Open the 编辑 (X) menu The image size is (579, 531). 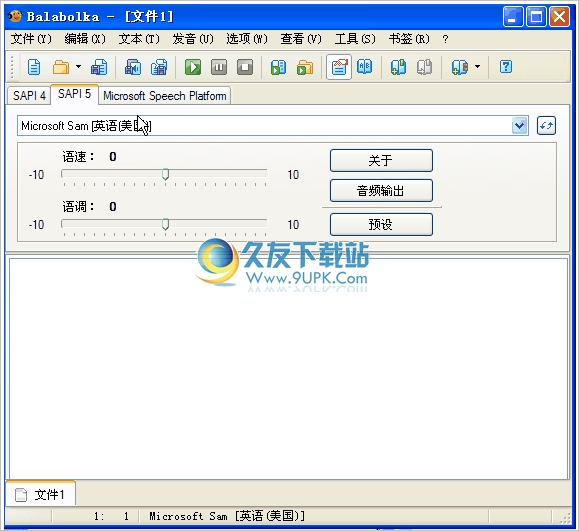[85, 39]
